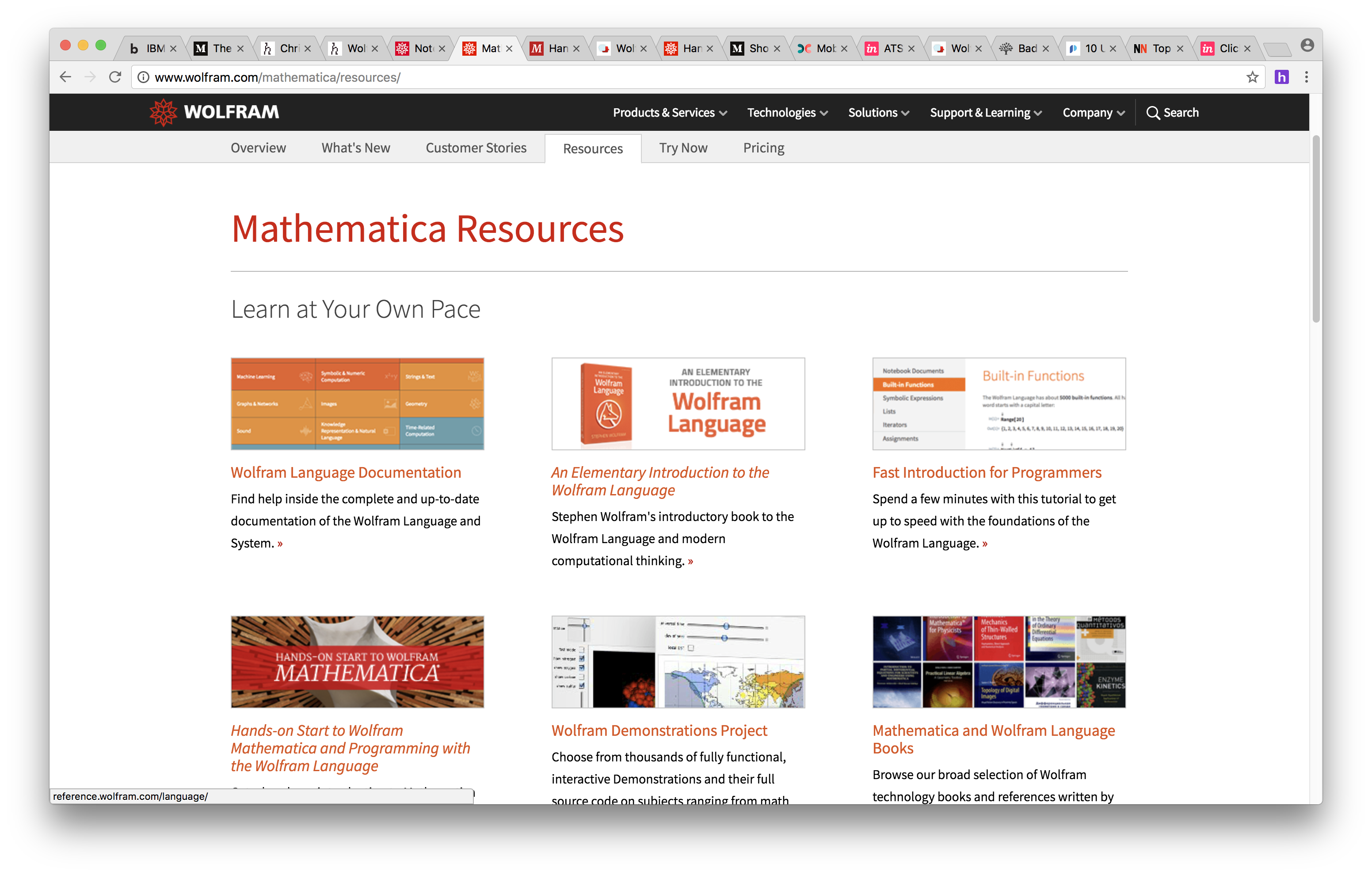Click the » arrow after 'Wolfram Language.' under Fast Introduction
Screen dimensions: 1372x875
pos(984,544)
